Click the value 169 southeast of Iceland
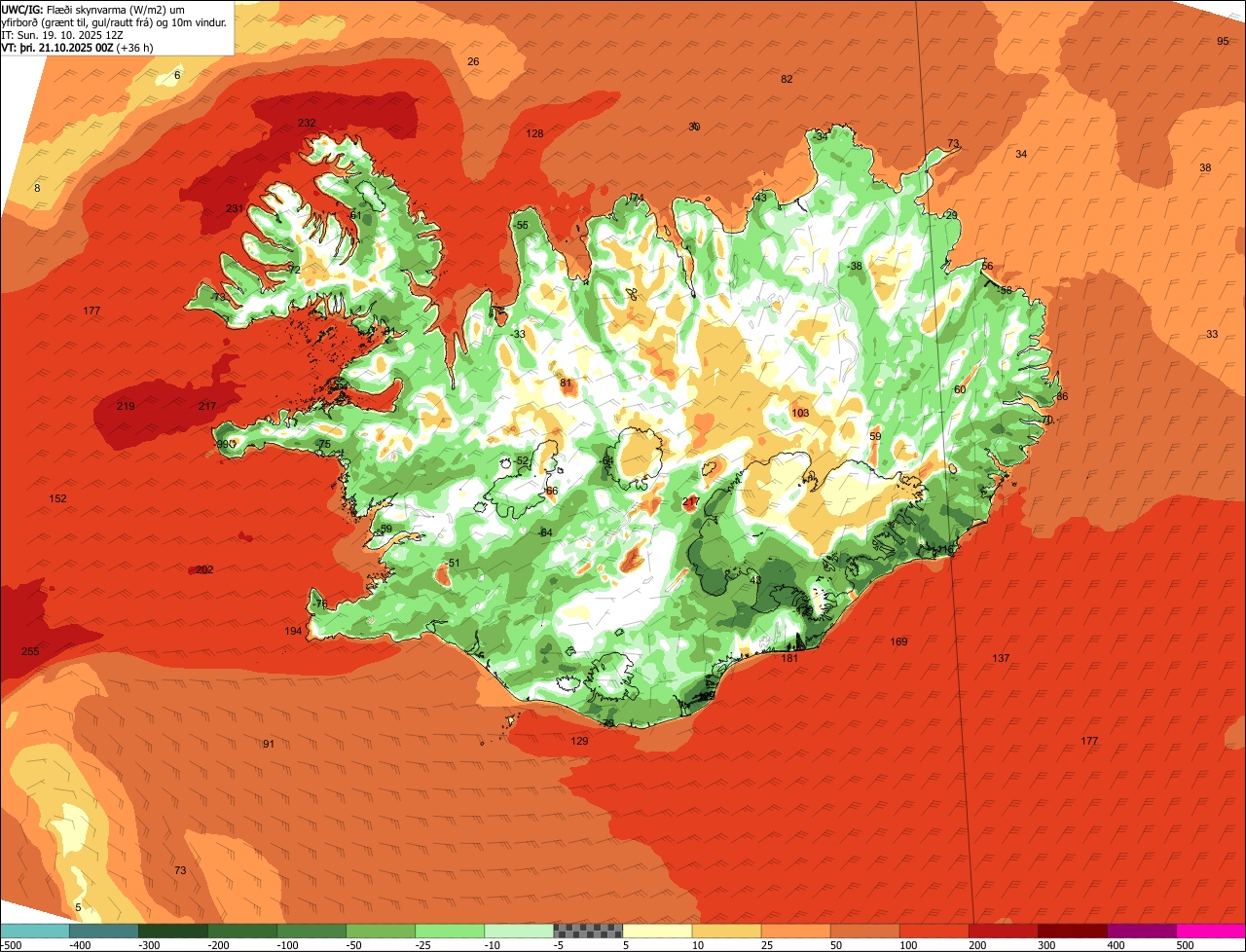1246x952 pixels. [898, 641]
